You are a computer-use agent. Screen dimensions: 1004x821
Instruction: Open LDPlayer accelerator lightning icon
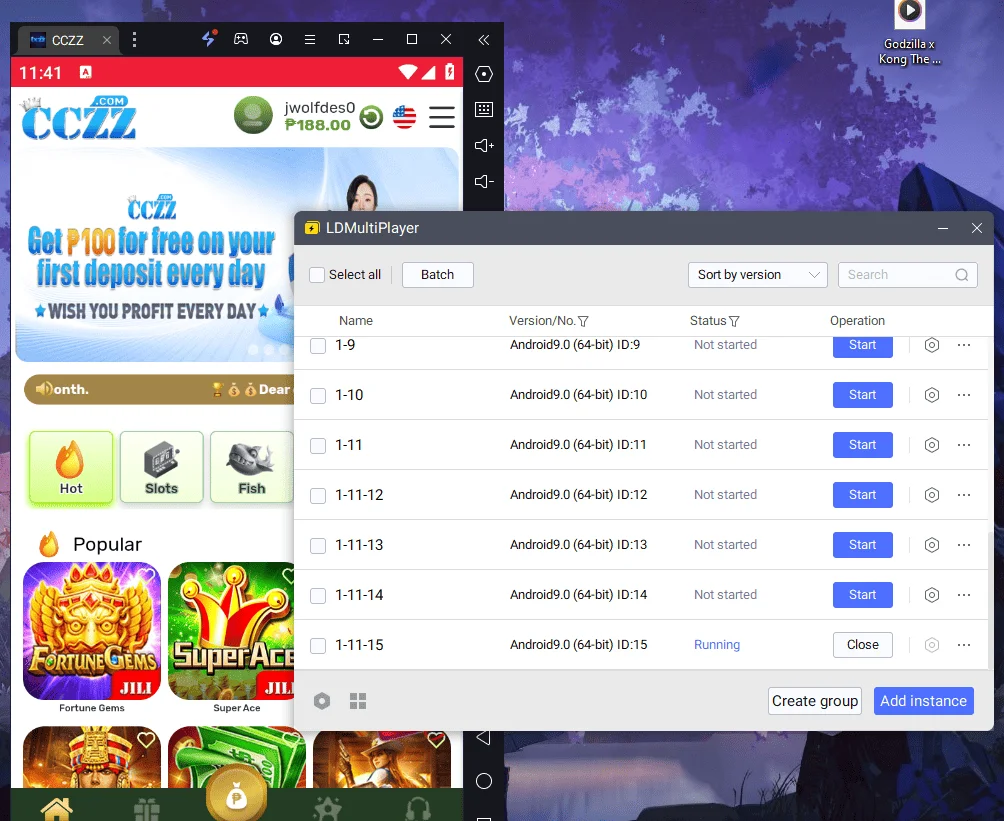209,38
